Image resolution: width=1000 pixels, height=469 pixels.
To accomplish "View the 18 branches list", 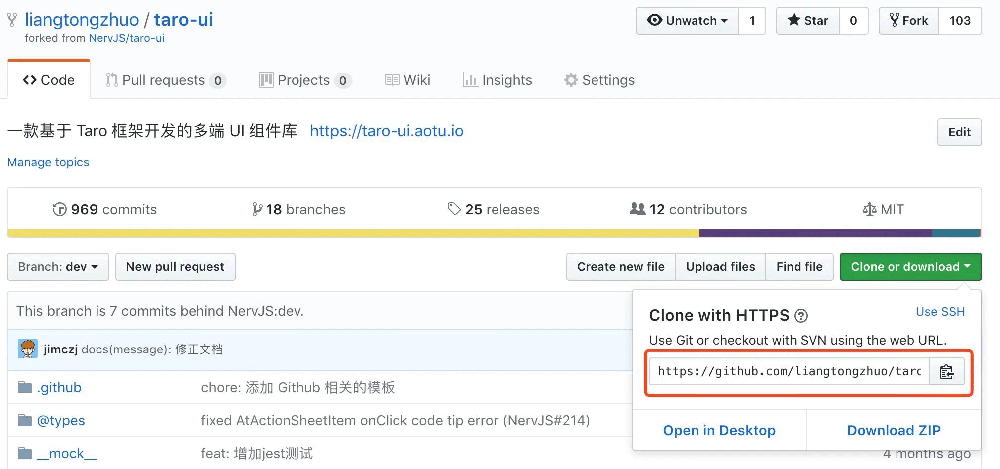I will (x=298, y=209).
